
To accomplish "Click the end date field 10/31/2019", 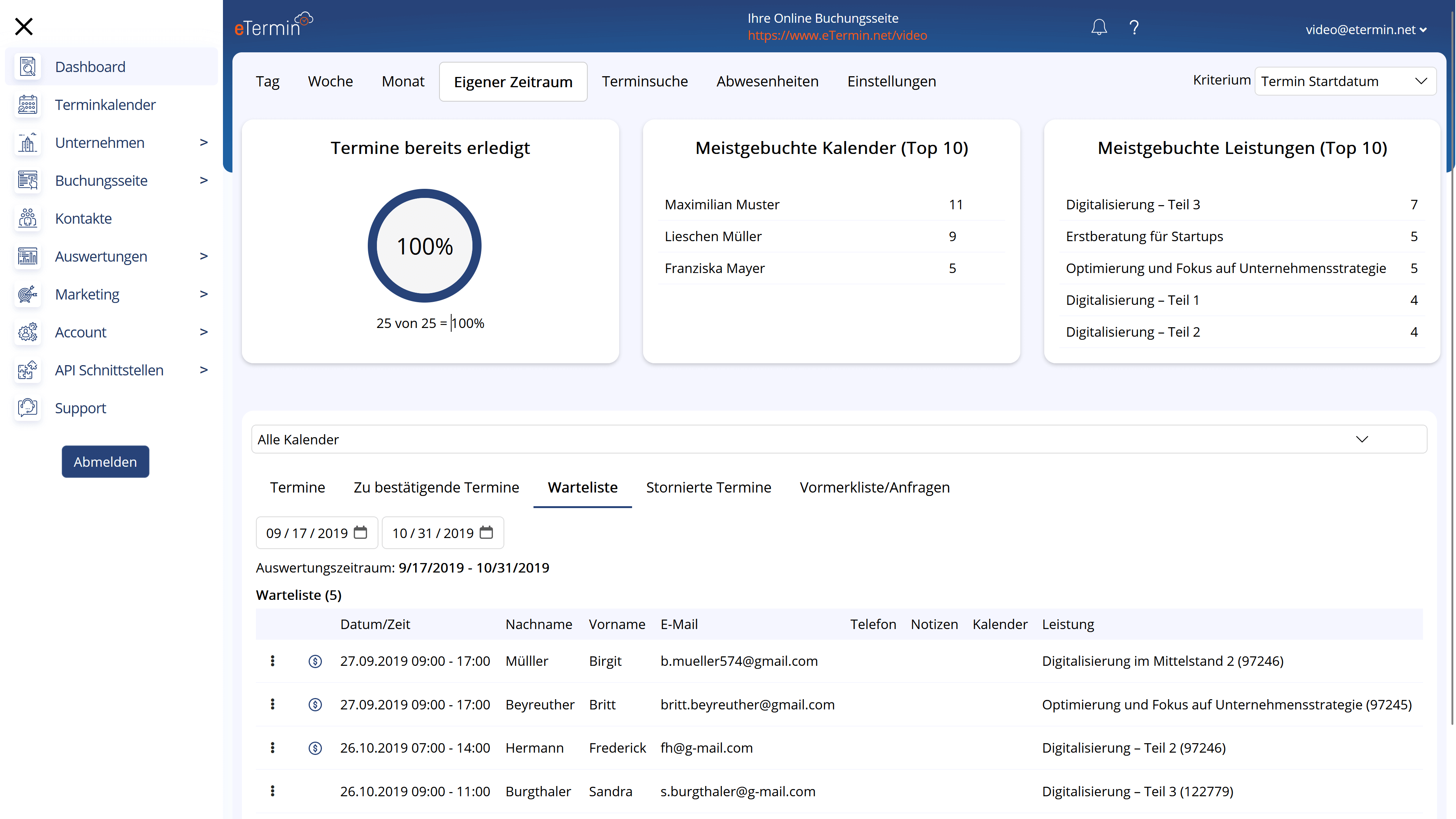I will click(x=442, y=532).
